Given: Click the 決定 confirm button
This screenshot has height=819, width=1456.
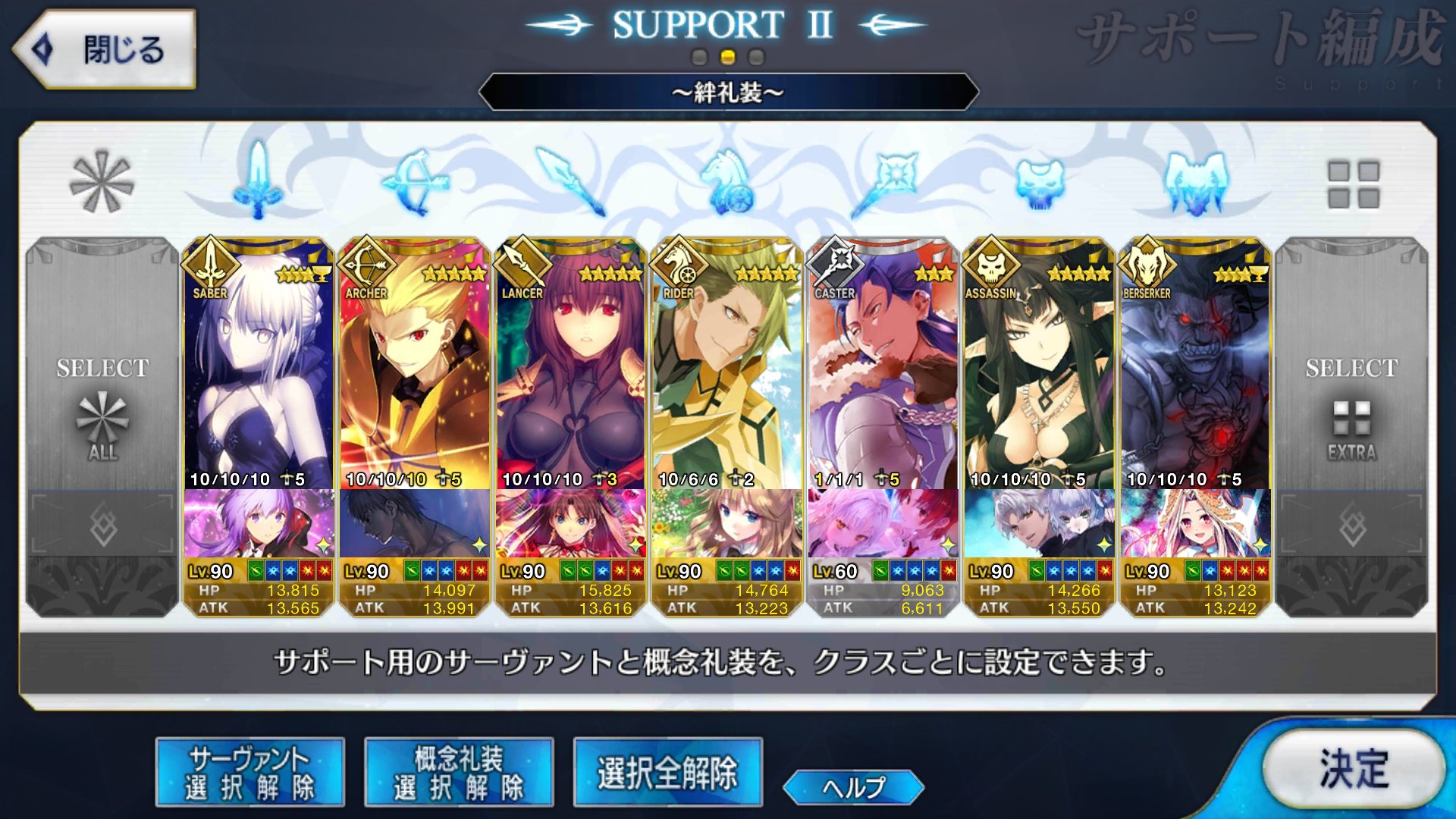Looking at the screenshot, I should coord(1353,769).
